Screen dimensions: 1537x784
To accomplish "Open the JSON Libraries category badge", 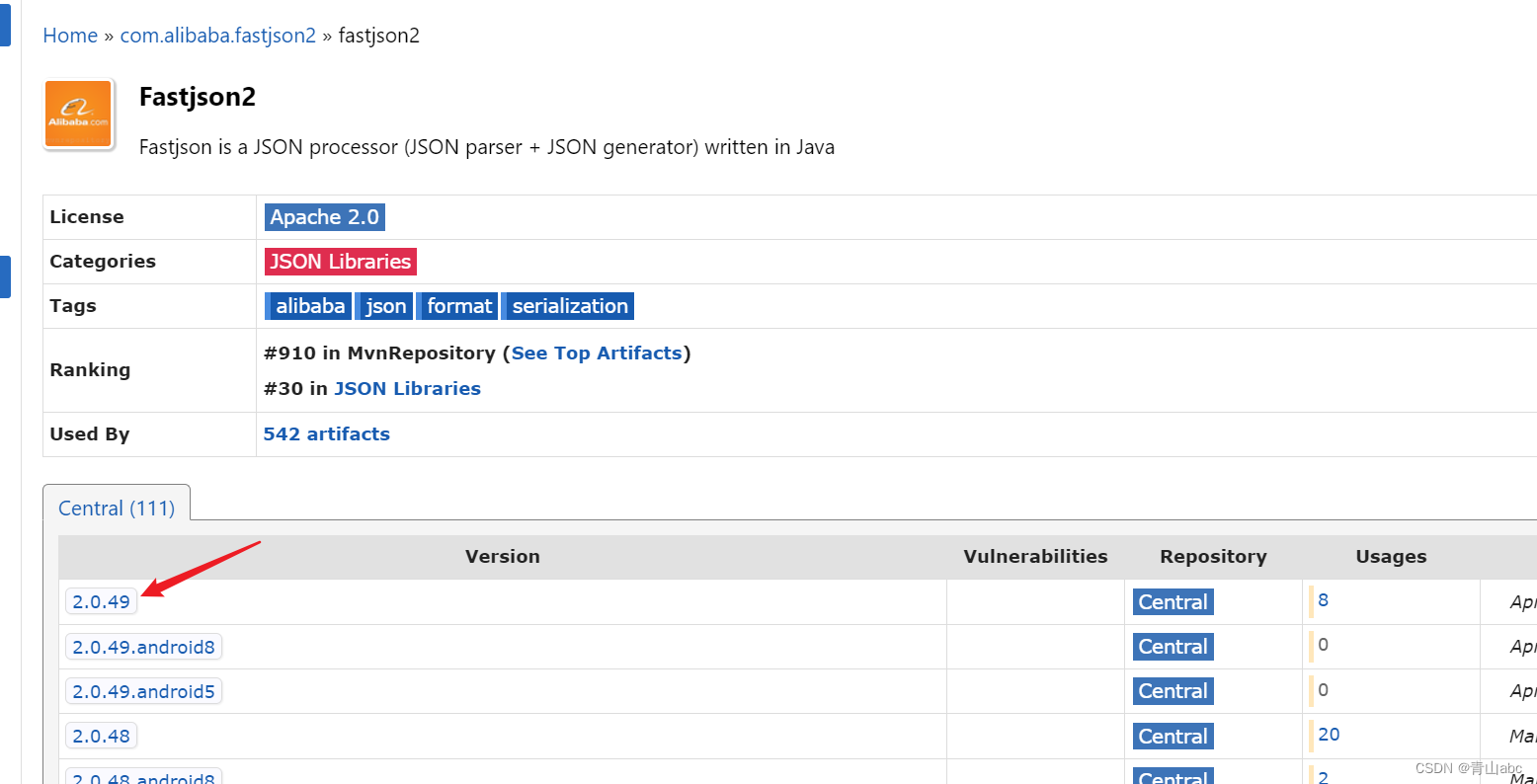I will click(340, 261).
